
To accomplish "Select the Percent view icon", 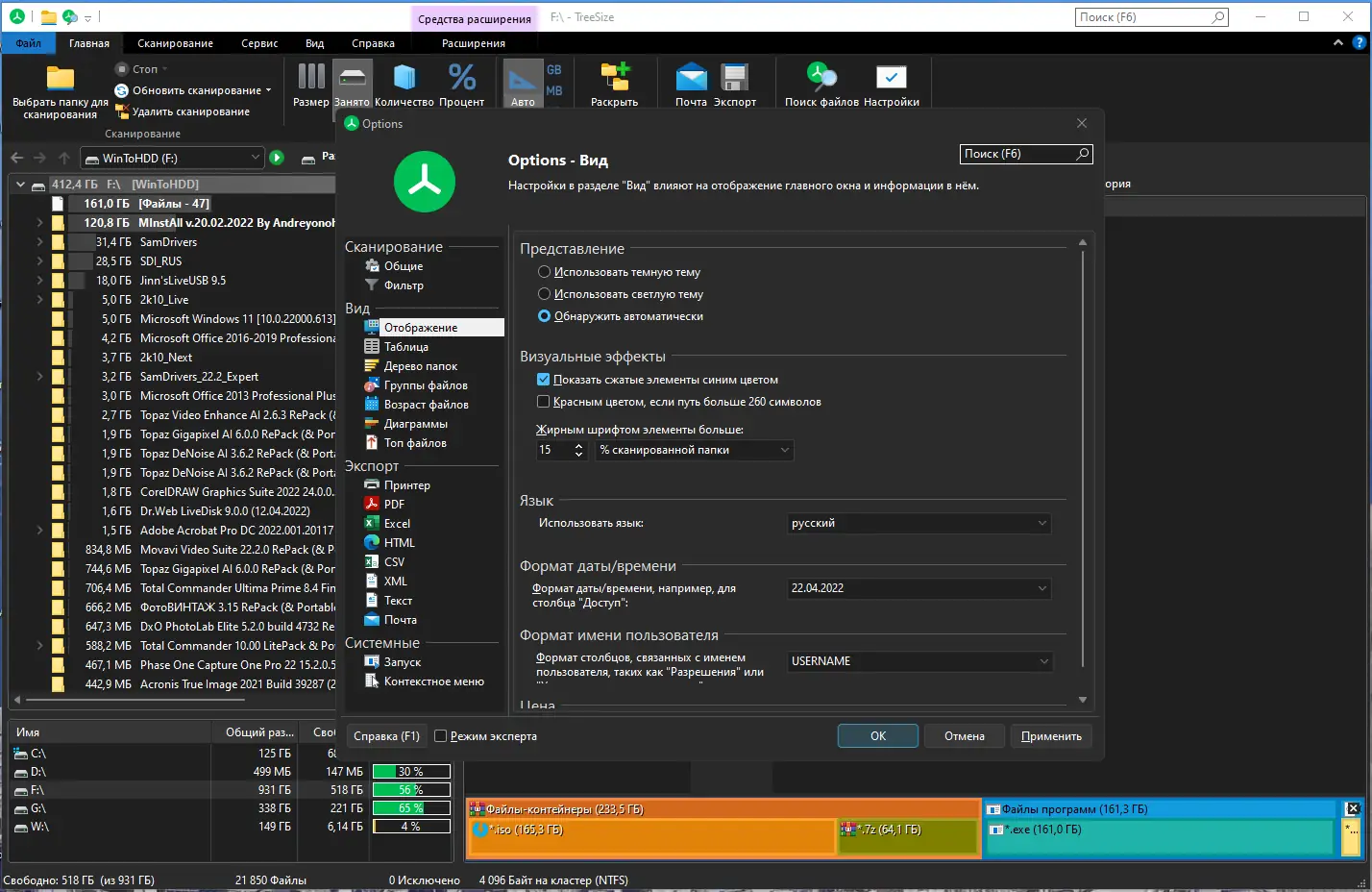I will click(462, 77).
